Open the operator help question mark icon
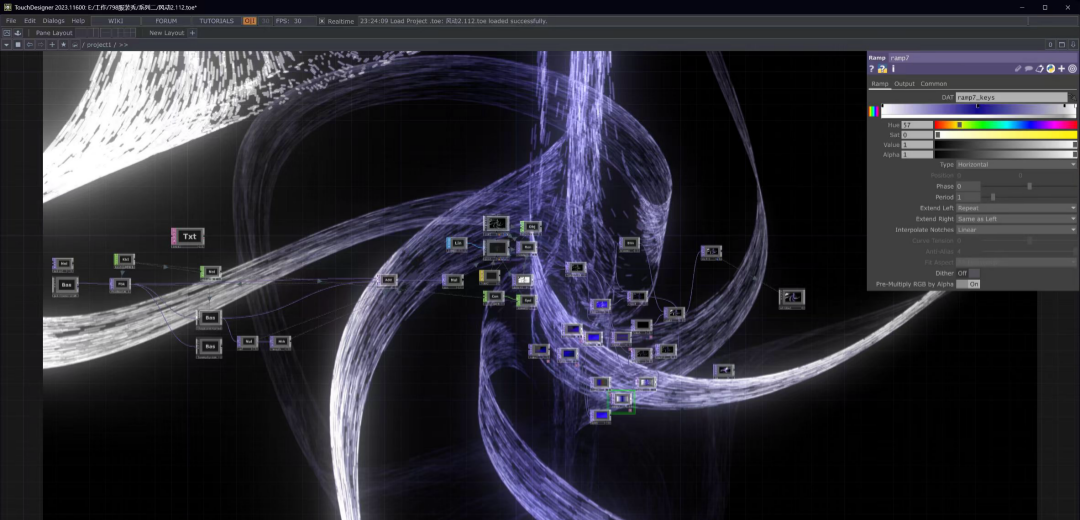The image size is (1080, 520). coord(872,69)
